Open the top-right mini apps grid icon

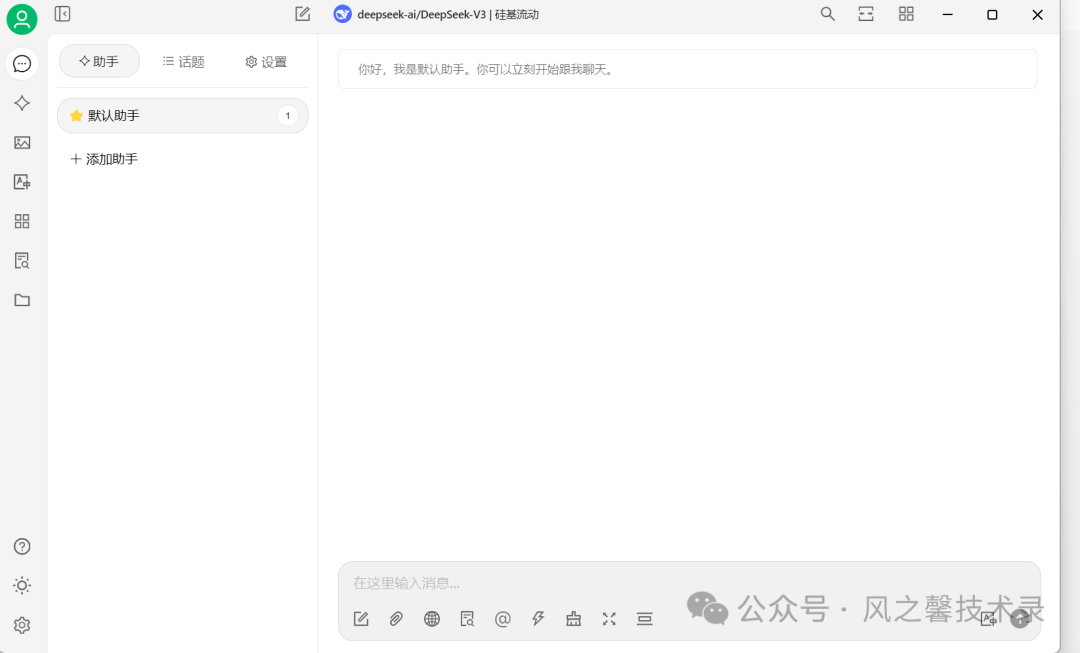[x=906, y=14]
